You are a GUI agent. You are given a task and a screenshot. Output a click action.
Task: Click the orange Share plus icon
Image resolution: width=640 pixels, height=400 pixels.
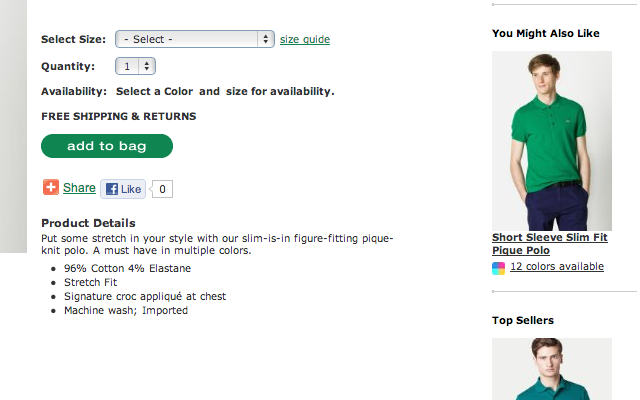(51, 187)
